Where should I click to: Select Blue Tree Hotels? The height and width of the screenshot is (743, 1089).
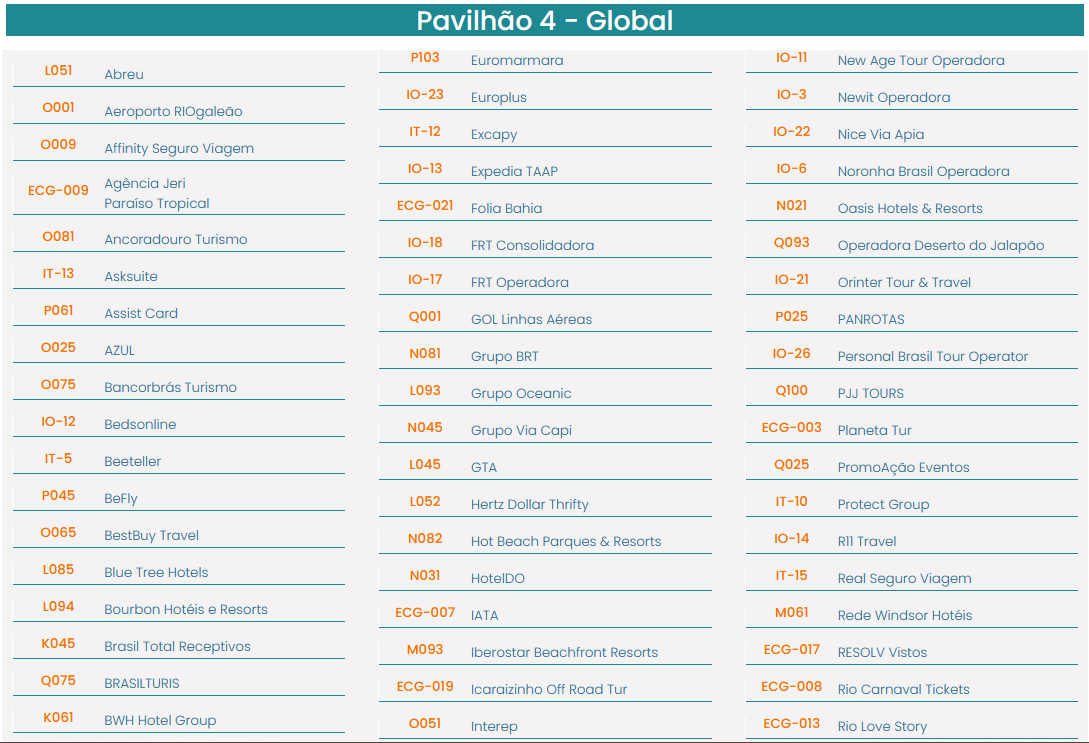[156, 572]
